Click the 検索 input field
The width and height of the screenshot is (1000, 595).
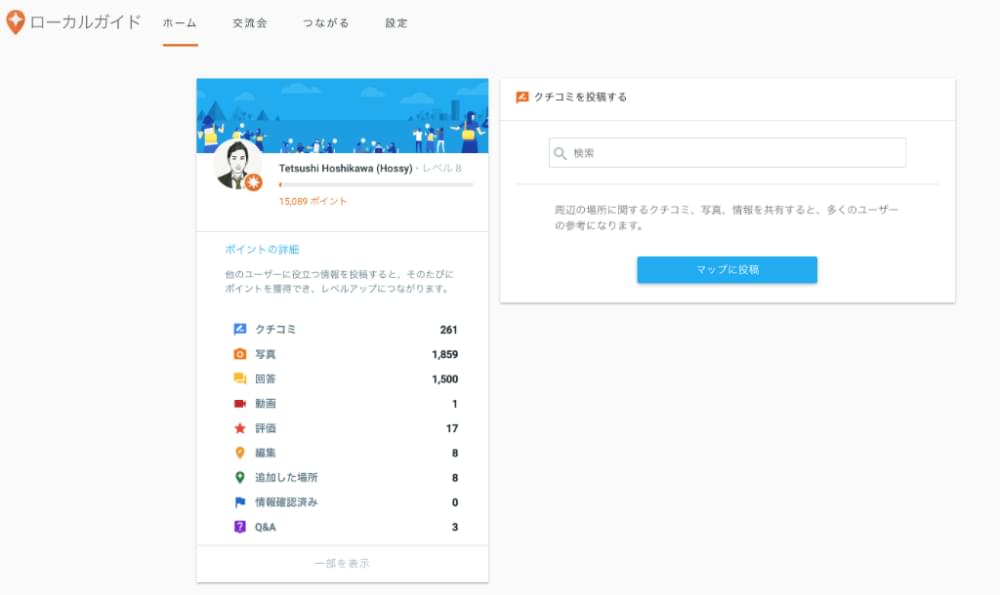(x=735, y=153)
